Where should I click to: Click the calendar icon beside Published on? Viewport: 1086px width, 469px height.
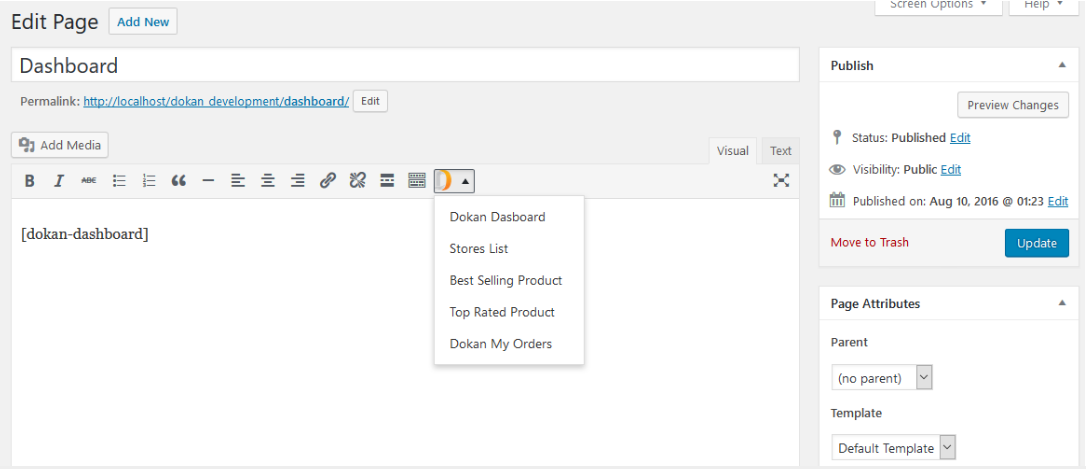837,201
